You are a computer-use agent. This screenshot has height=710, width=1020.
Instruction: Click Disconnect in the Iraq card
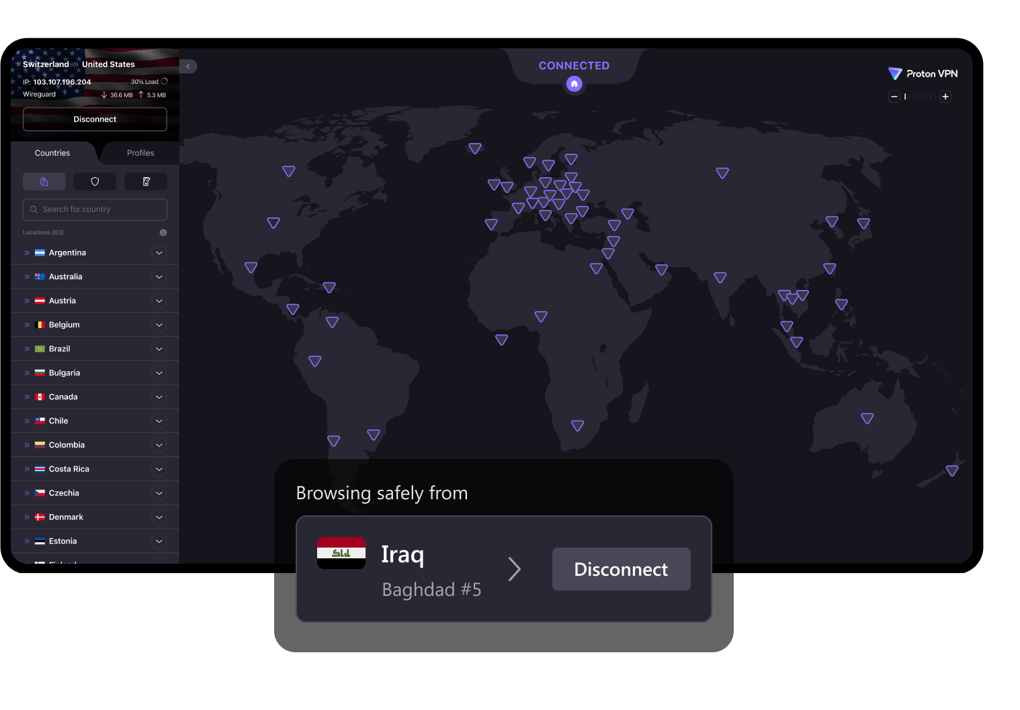[x=621, y=569]
